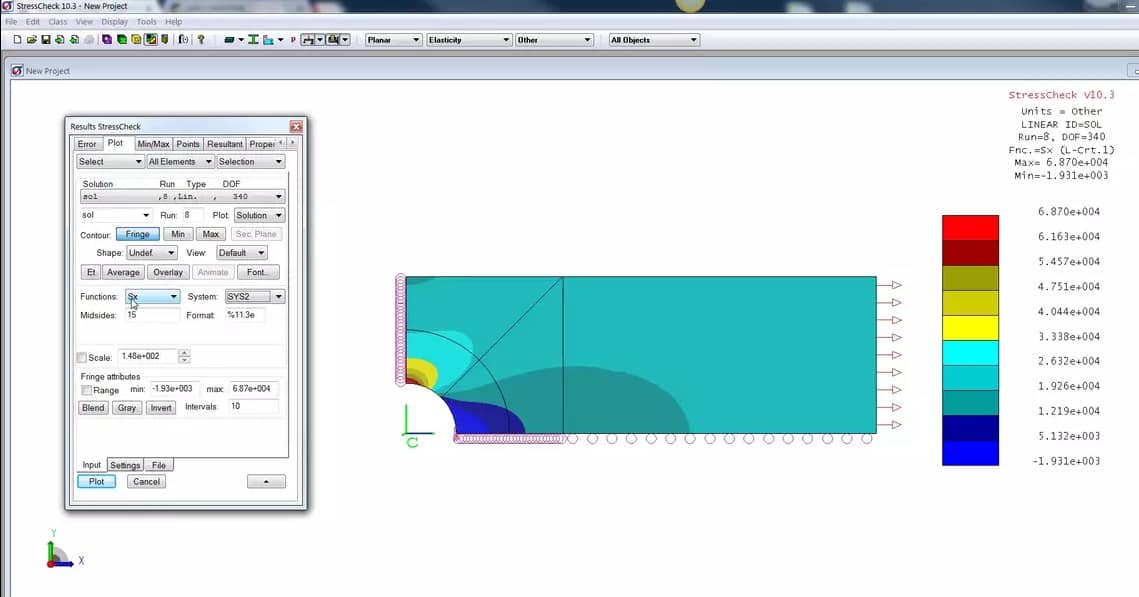The image size is (1139, 597).
Task: Toggle the Fringe contour button
Action: click(x=137, y=234)
